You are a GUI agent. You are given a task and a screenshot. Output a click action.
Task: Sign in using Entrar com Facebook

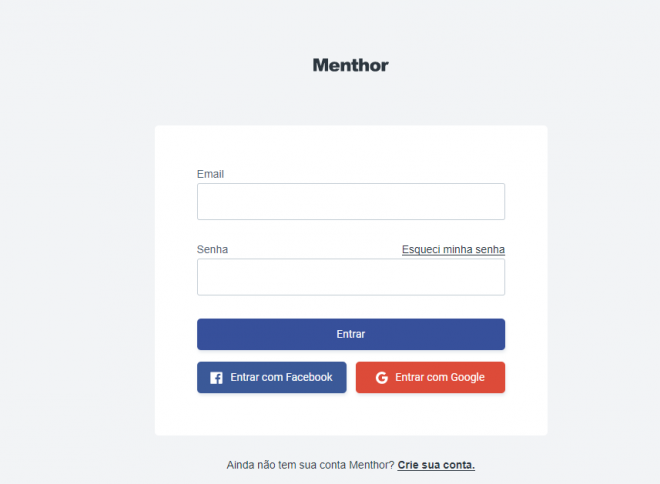pyautogui.click(x=272, y=378)
